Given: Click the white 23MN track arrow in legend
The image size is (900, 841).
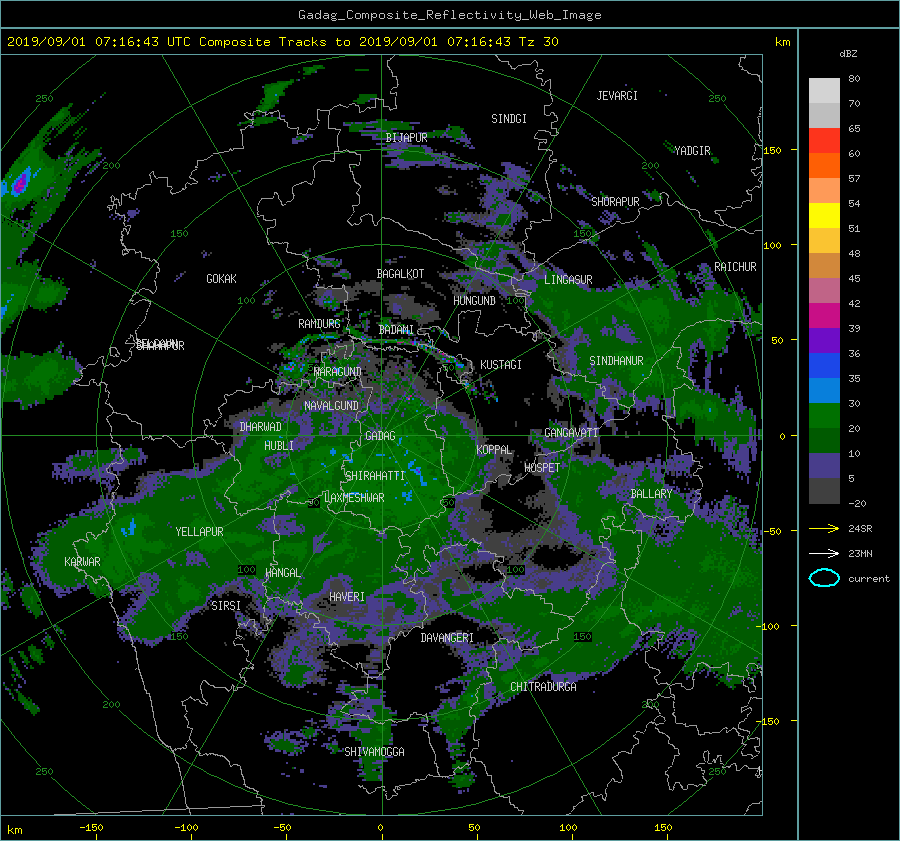Looking at the screenshot, I should pos(824,553).
